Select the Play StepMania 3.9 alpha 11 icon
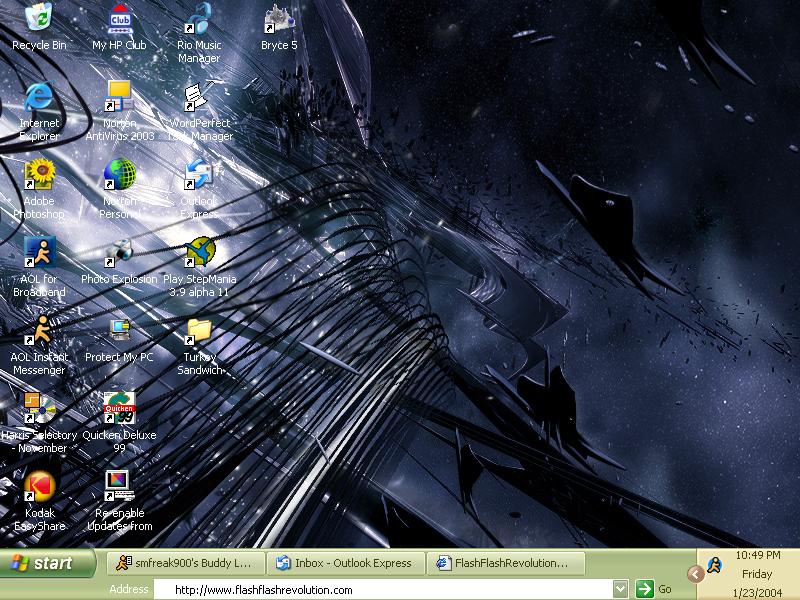800x600 pixels. [x=199, y=252]
